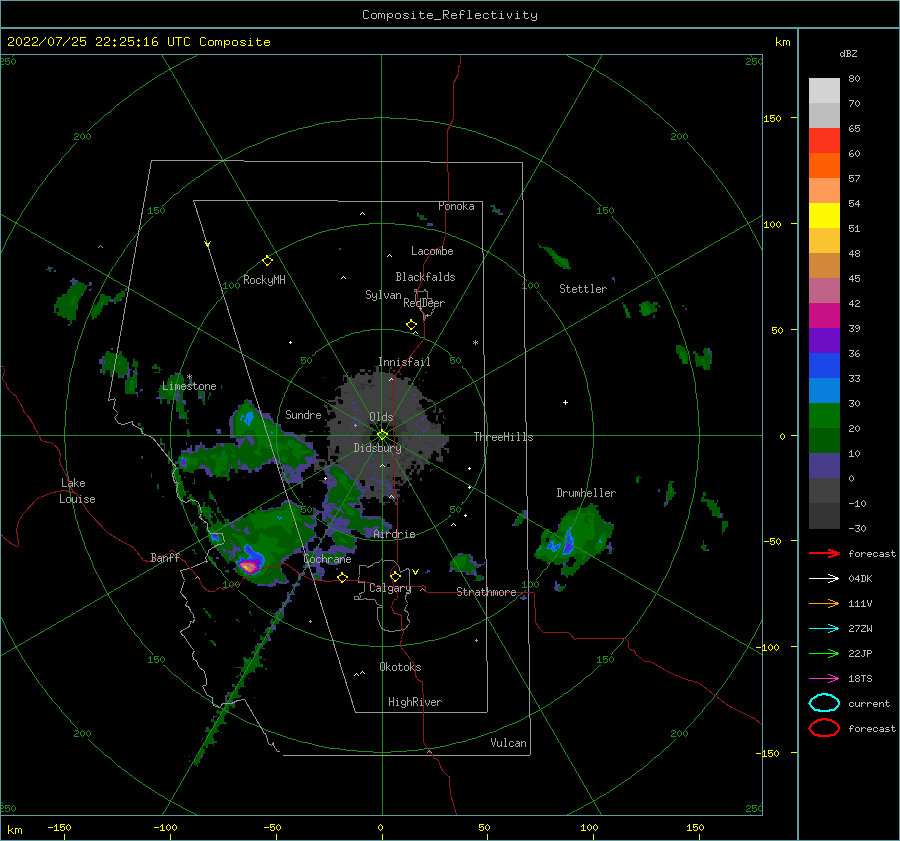Viewport: 900px width, 841px height.
Task: Click the Calgary city label
Action: pos(390,588)
